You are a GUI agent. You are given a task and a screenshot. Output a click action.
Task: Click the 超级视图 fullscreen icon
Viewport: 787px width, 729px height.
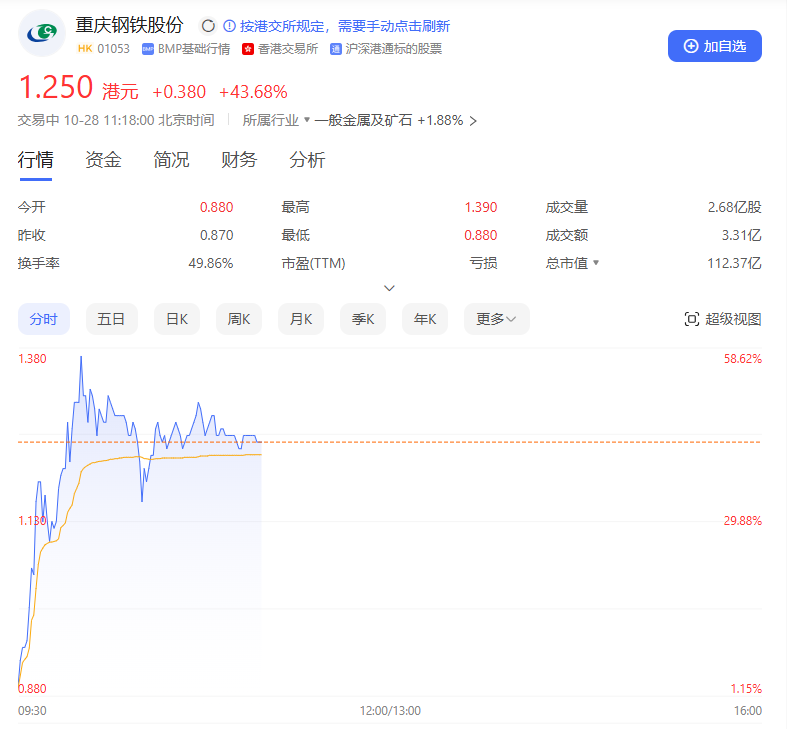[x=692, y=319]
